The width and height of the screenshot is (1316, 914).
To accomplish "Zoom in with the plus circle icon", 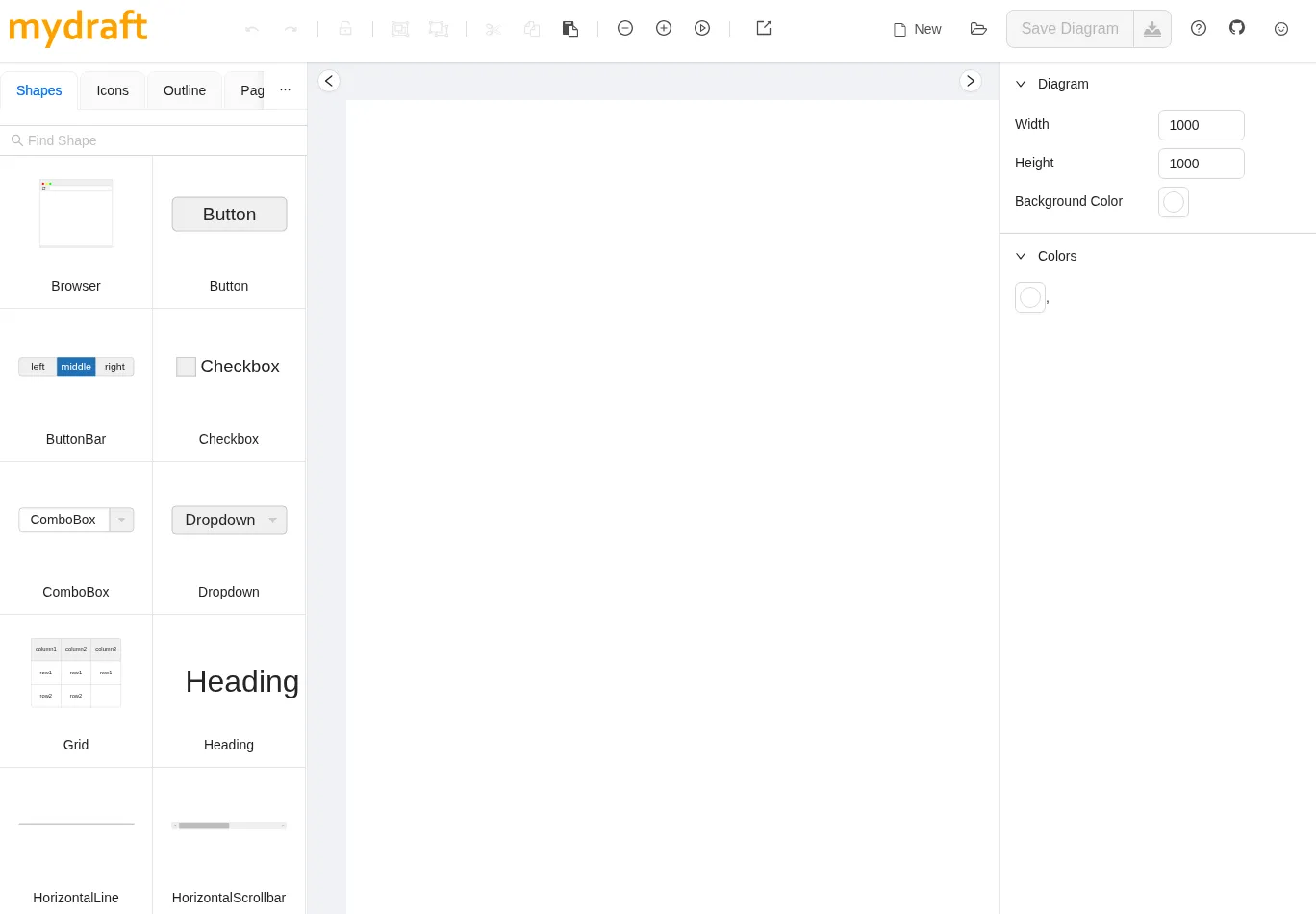I will point(664,29).
